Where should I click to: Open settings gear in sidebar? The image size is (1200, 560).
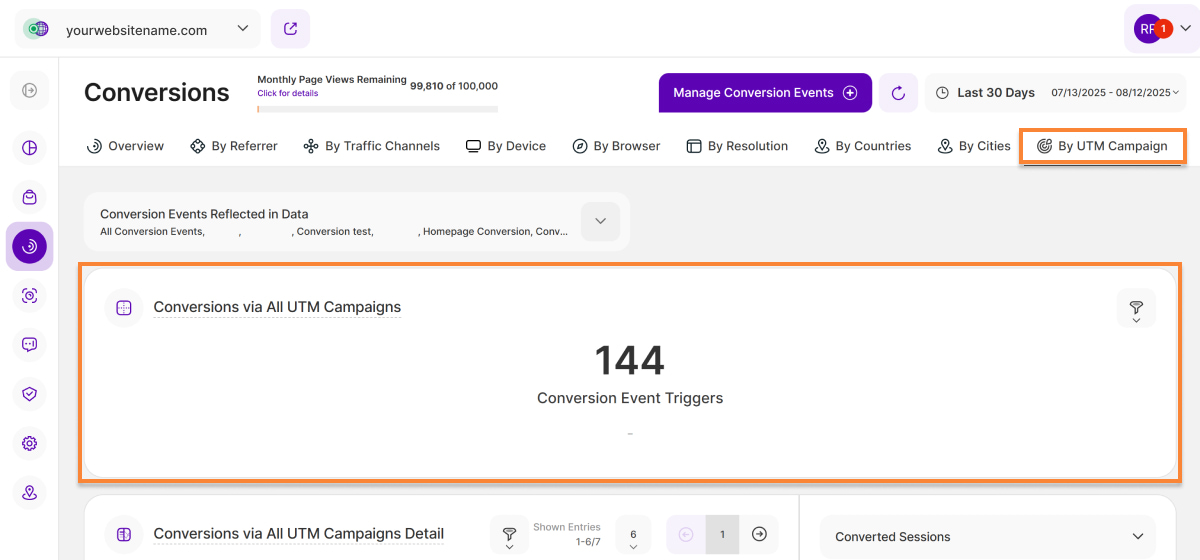click(x=30, y=443)
